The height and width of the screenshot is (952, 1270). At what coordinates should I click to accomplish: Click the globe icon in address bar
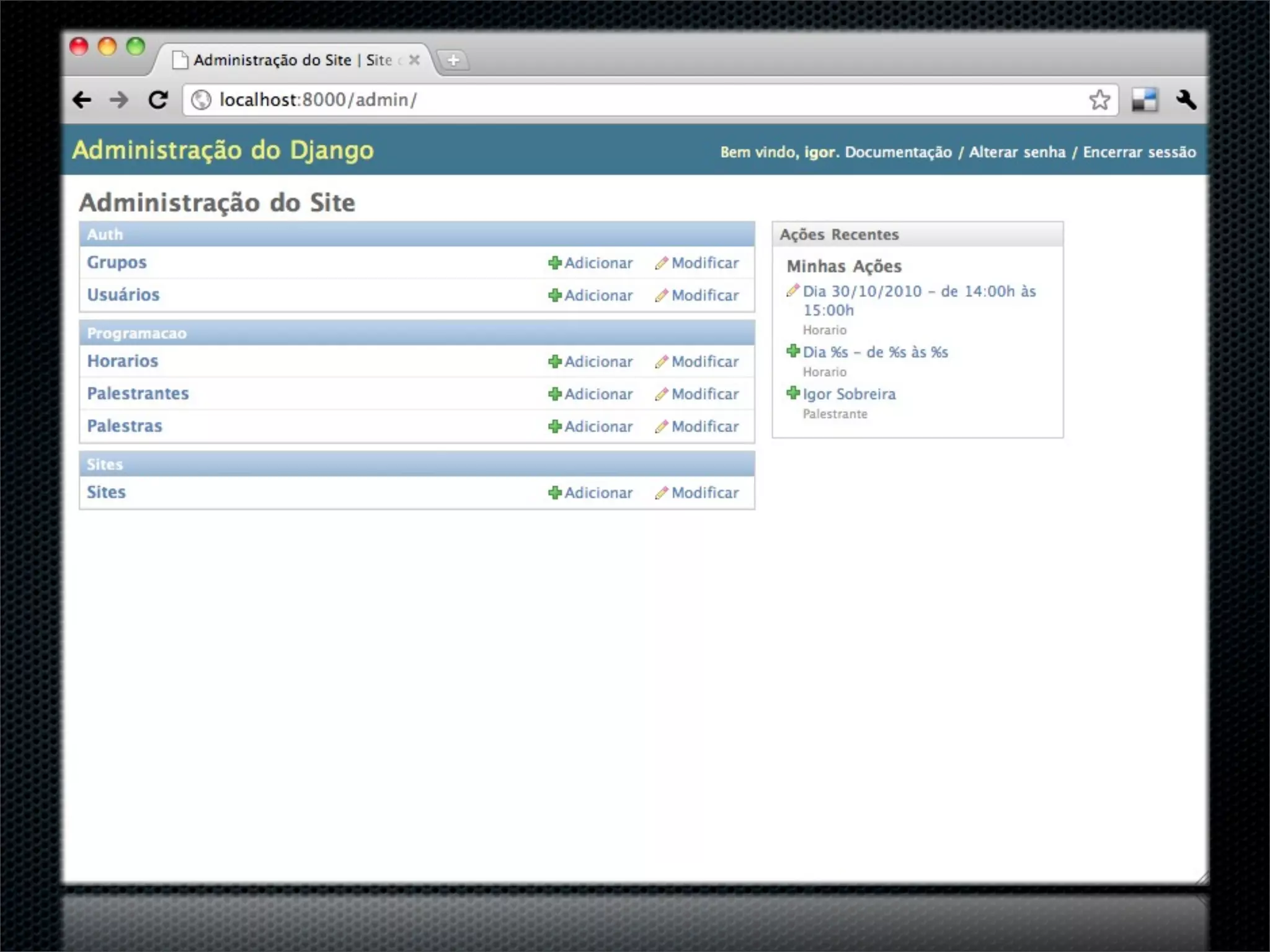pyautogui.click(x=201, y=100)
